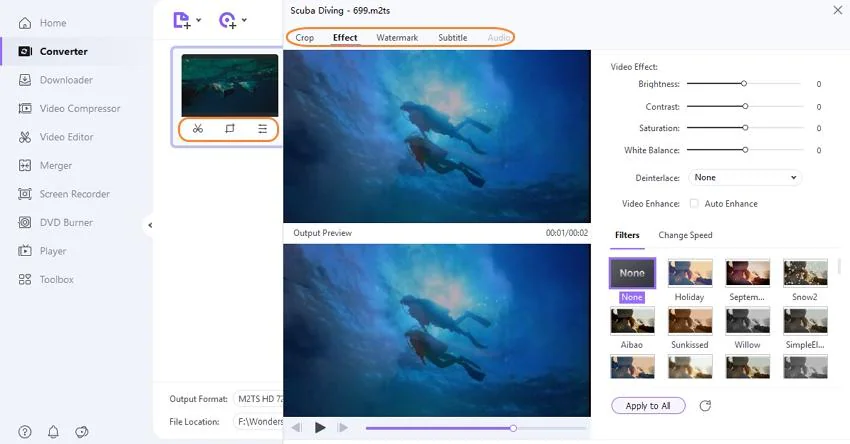850x444 pixels.
Task: Step to the next frame
Action: coord(343,428)
